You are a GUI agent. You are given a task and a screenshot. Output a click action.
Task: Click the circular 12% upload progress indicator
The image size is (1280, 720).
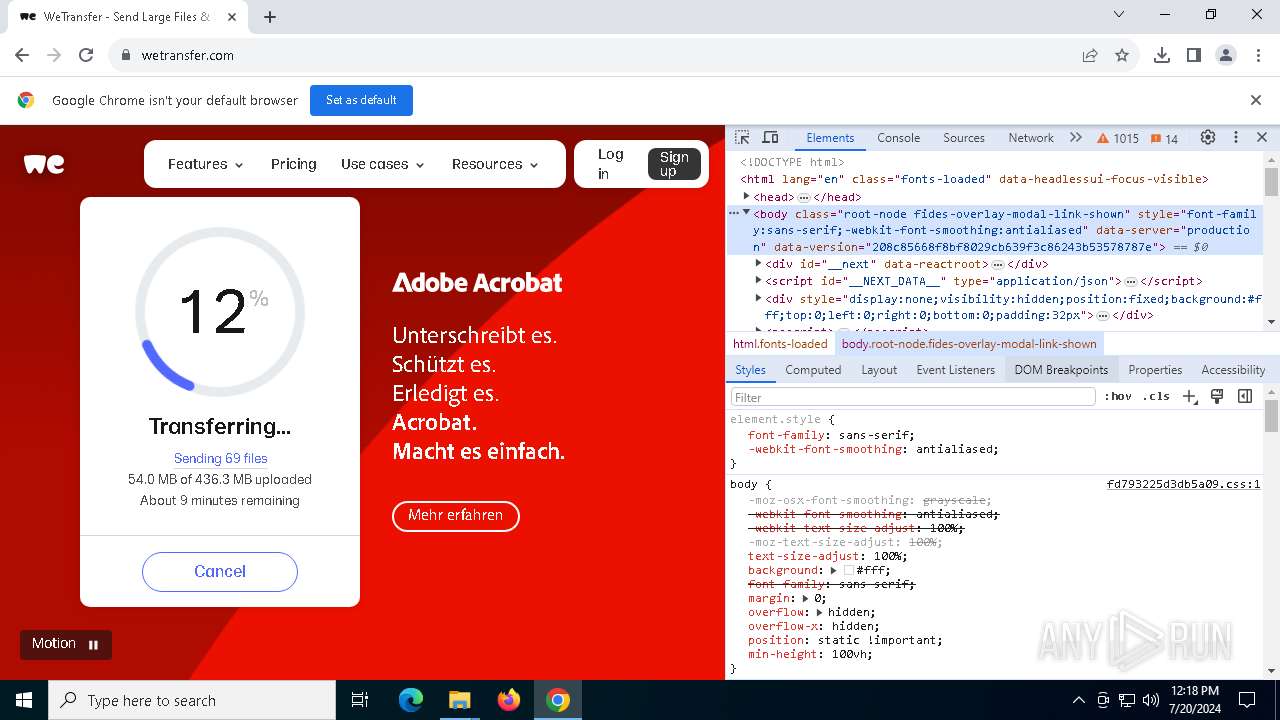pyautogui.click(x=220, y=312)
